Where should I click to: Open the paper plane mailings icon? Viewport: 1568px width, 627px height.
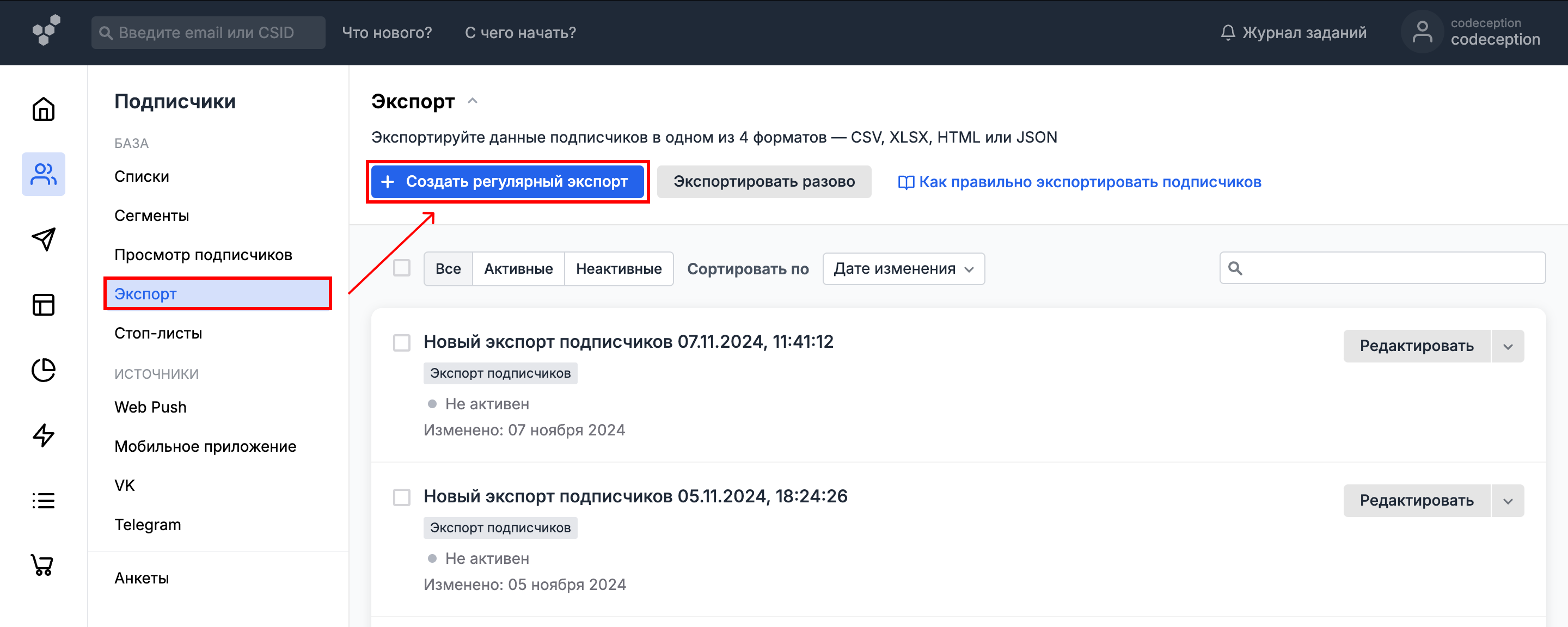click(x=43, y=239)
